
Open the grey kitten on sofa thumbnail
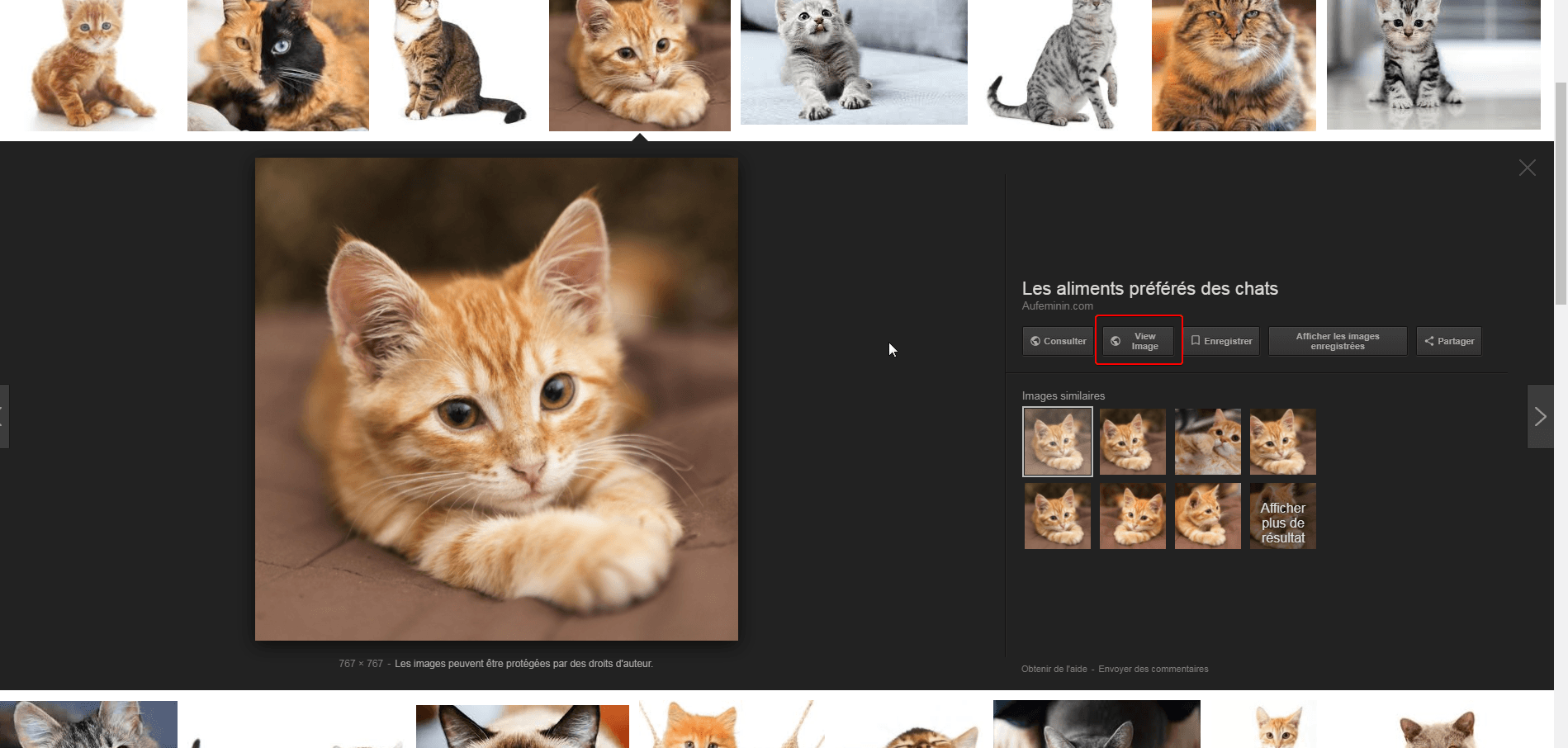[853, 62]
